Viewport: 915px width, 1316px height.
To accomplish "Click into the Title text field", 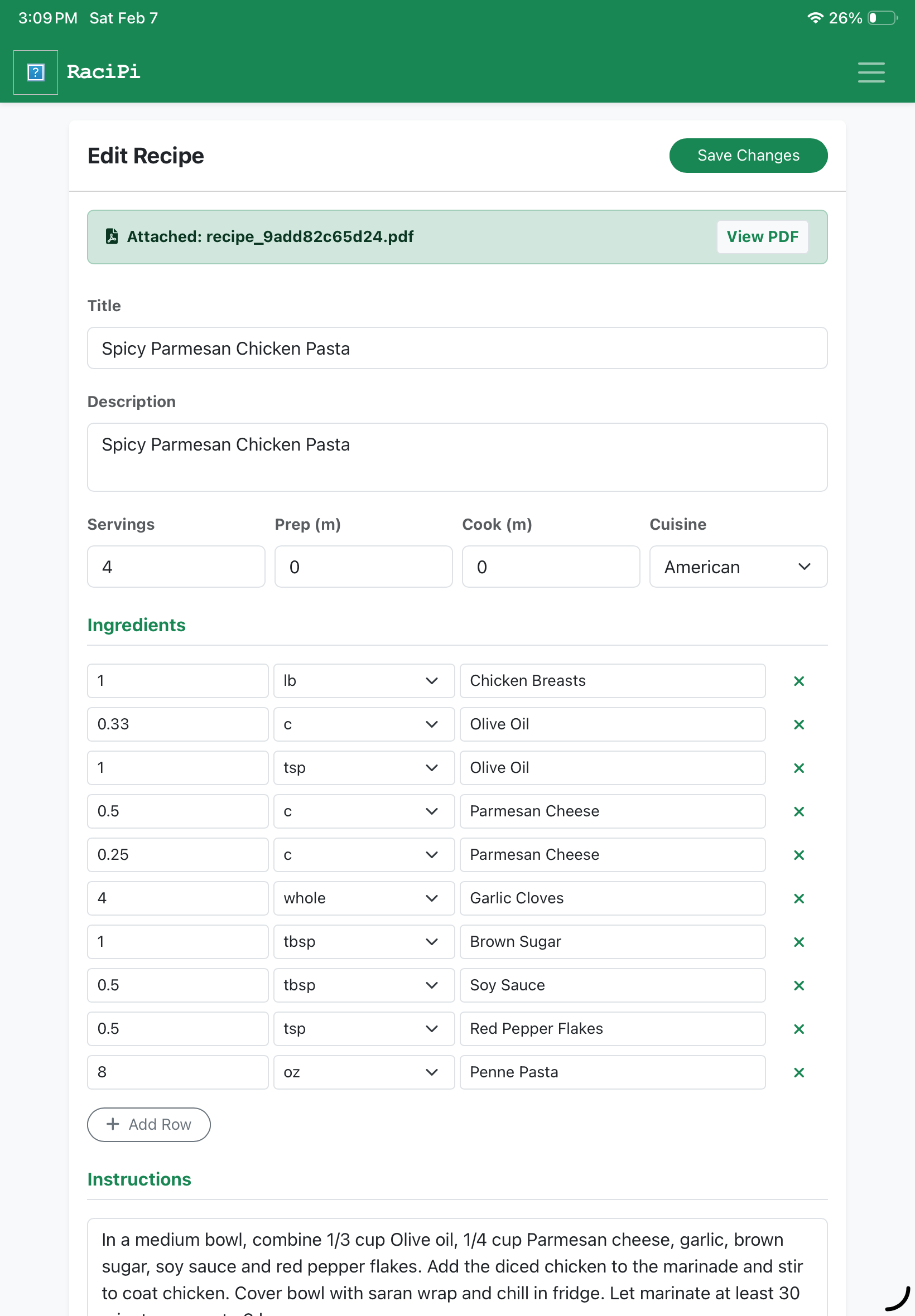I will pos(456,349).
